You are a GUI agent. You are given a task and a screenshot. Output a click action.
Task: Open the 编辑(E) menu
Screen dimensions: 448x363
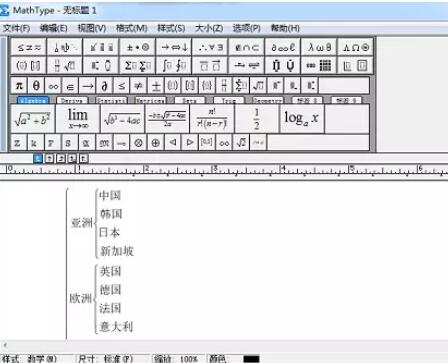(53, 28)
